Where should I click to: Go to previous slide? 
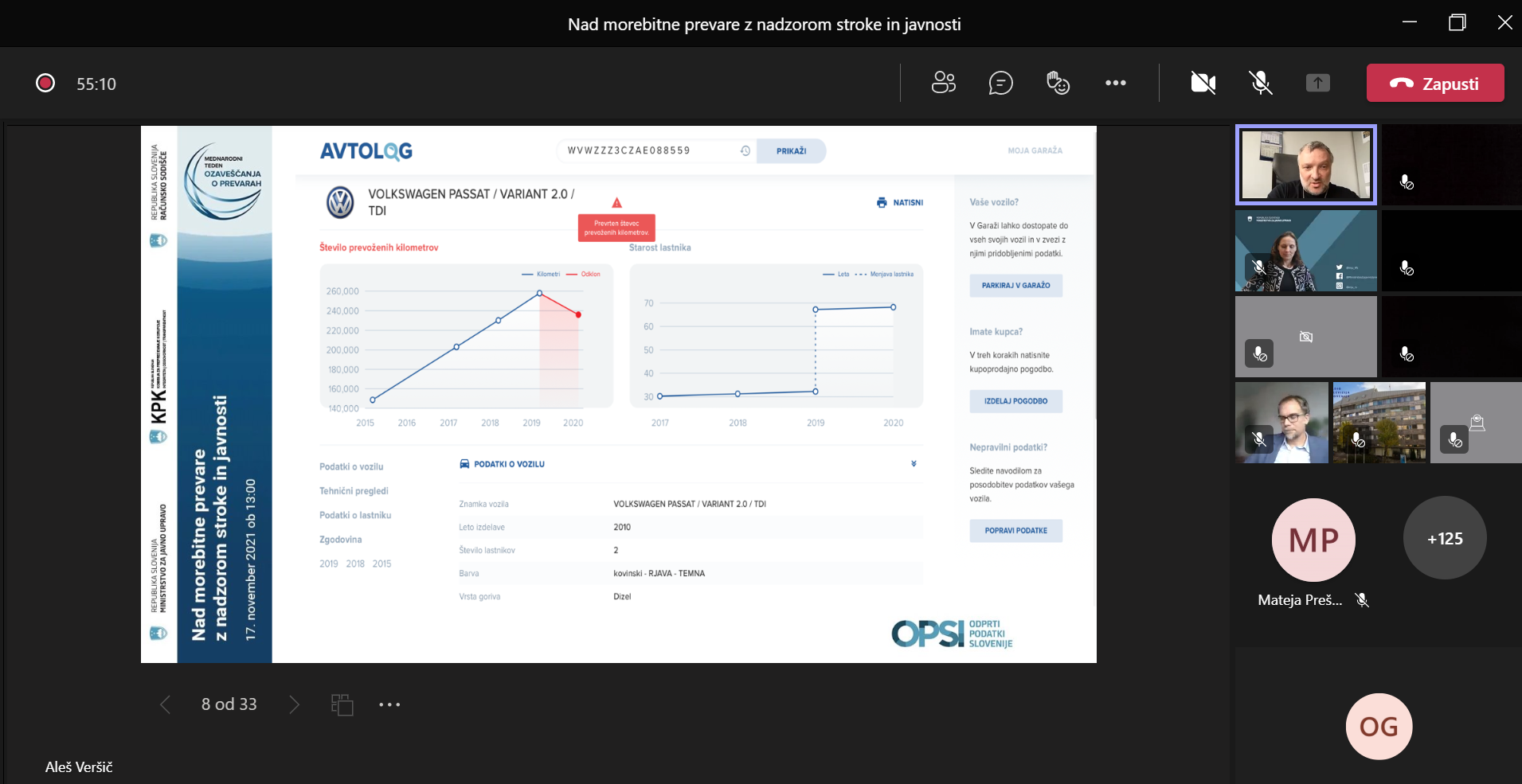pos(165,704)
